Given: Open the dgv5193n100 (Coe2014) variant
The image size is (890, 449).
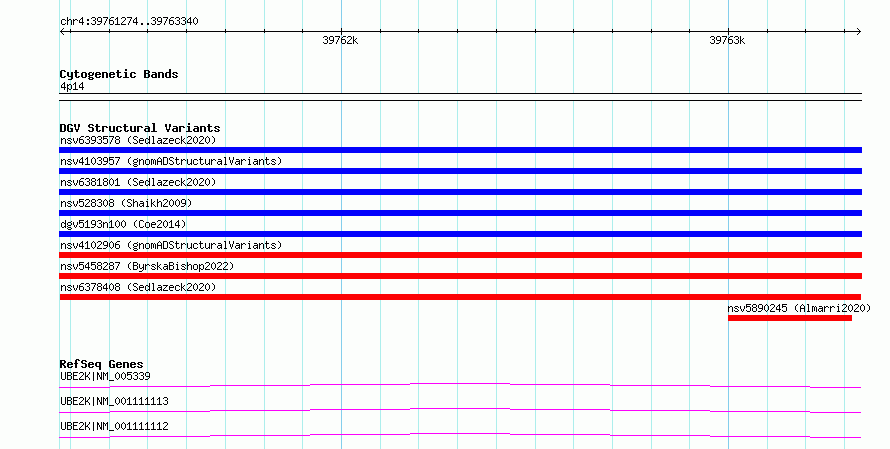Looking at the screenshot, I should click(123, 224).
